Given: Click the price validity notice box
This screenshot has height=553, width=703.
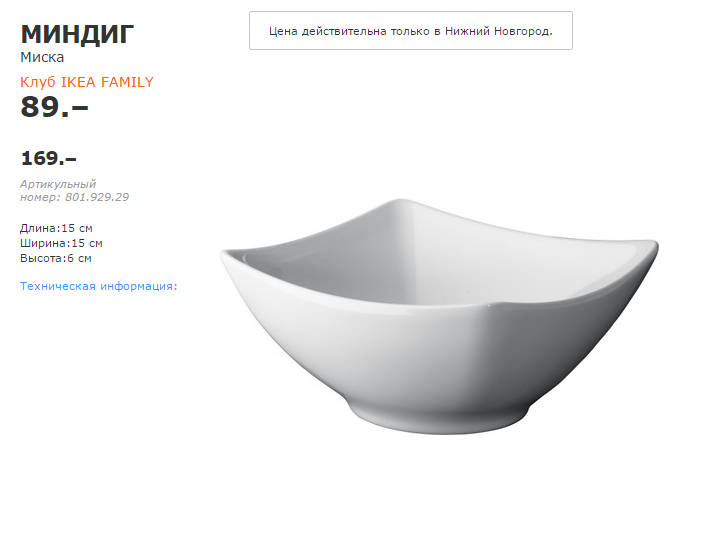Looking at the screenshot, I should 411,30.
